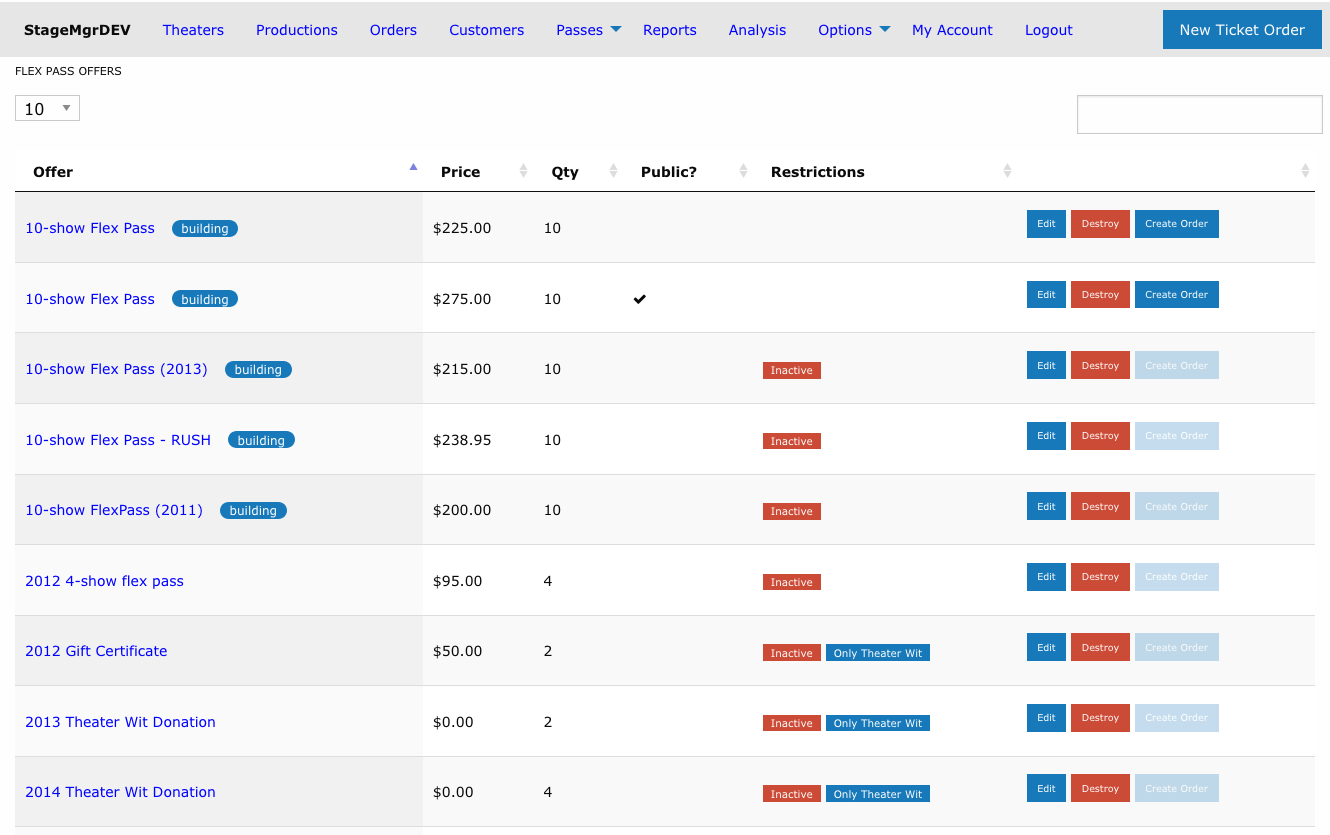Click the building tag on 10-show Flex Pass (2013)
The image size is (1330, 835).
258,369
